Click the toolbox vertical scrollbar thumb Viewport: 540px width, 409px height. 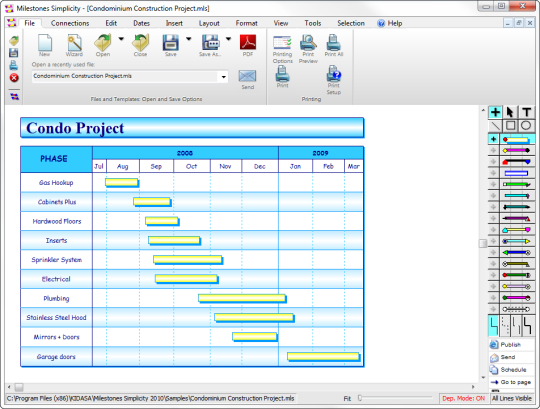pyautogui.click(x=483, y=243)
